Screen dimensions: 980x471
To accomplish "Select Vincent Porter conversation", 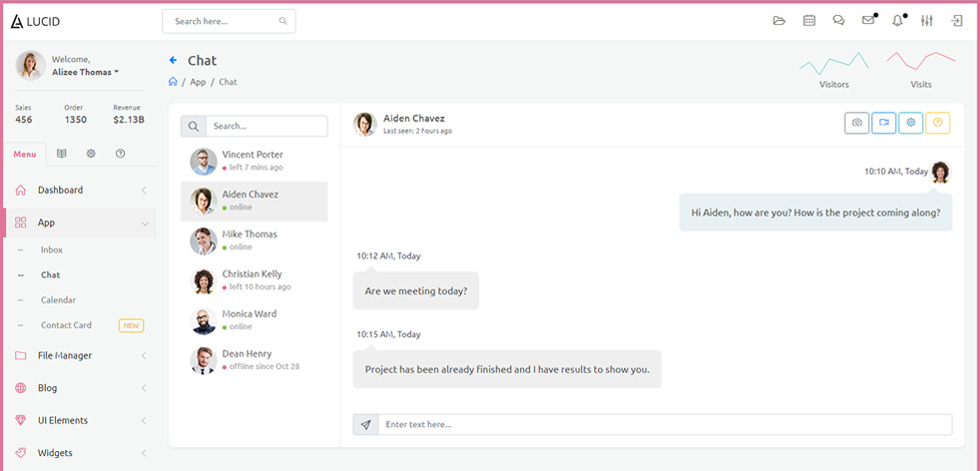I will [x=254, y=161].
